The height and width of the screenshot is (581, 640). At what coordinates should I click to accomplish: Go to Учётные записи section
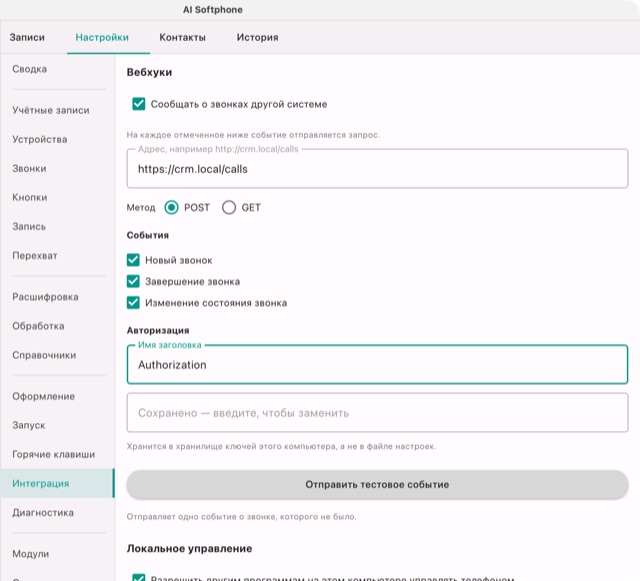pyautogui.click(x=57, y=110)
